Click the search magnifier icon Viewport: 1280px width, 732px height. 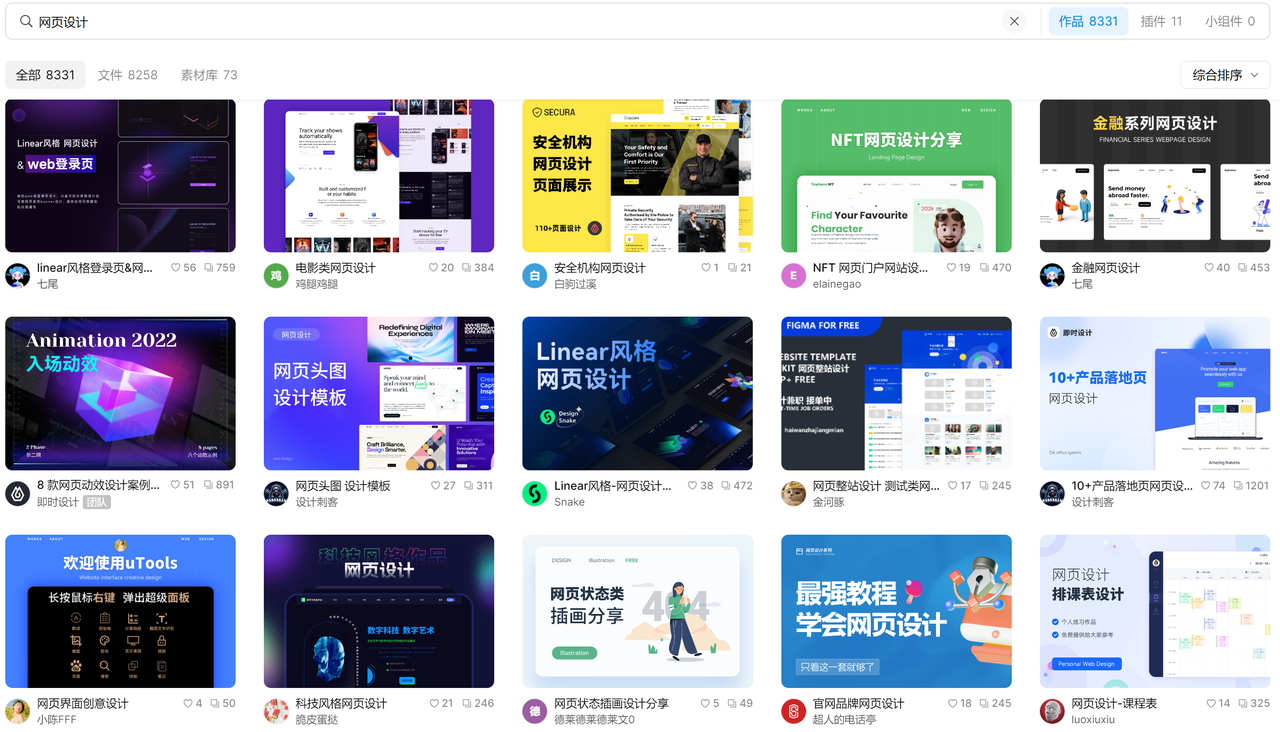[26, 21]
